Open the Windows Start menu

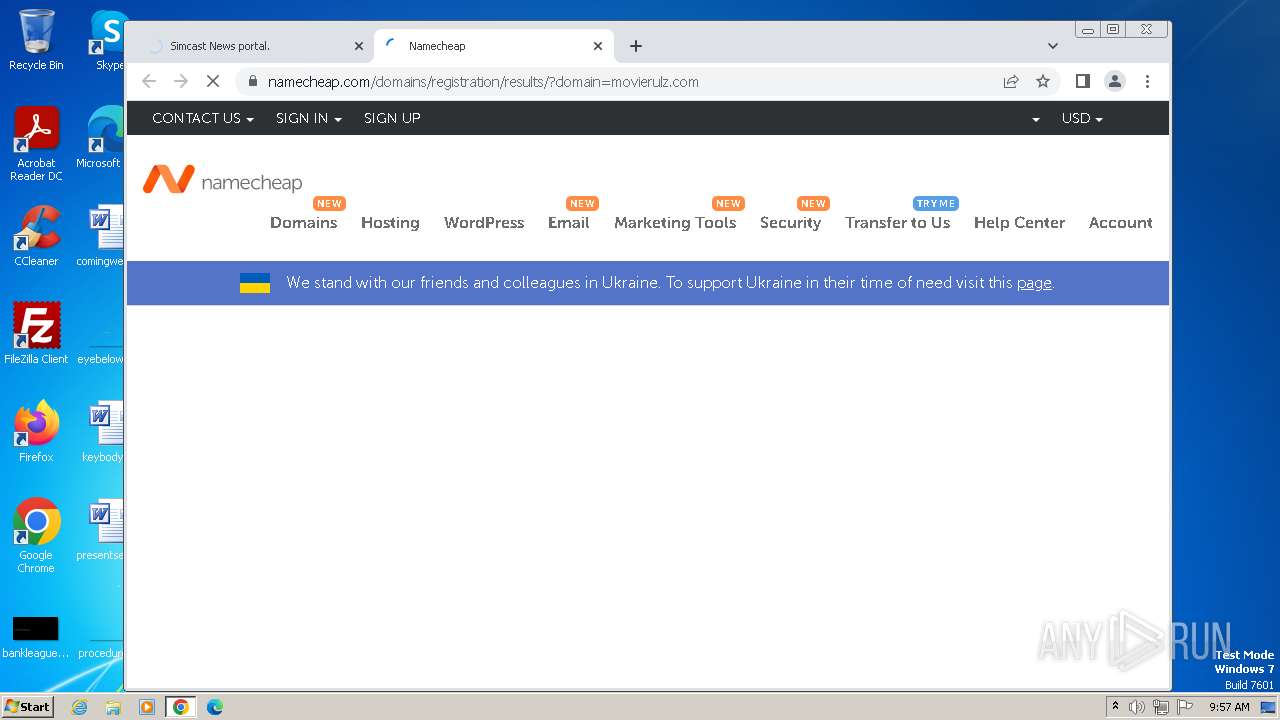27,706
